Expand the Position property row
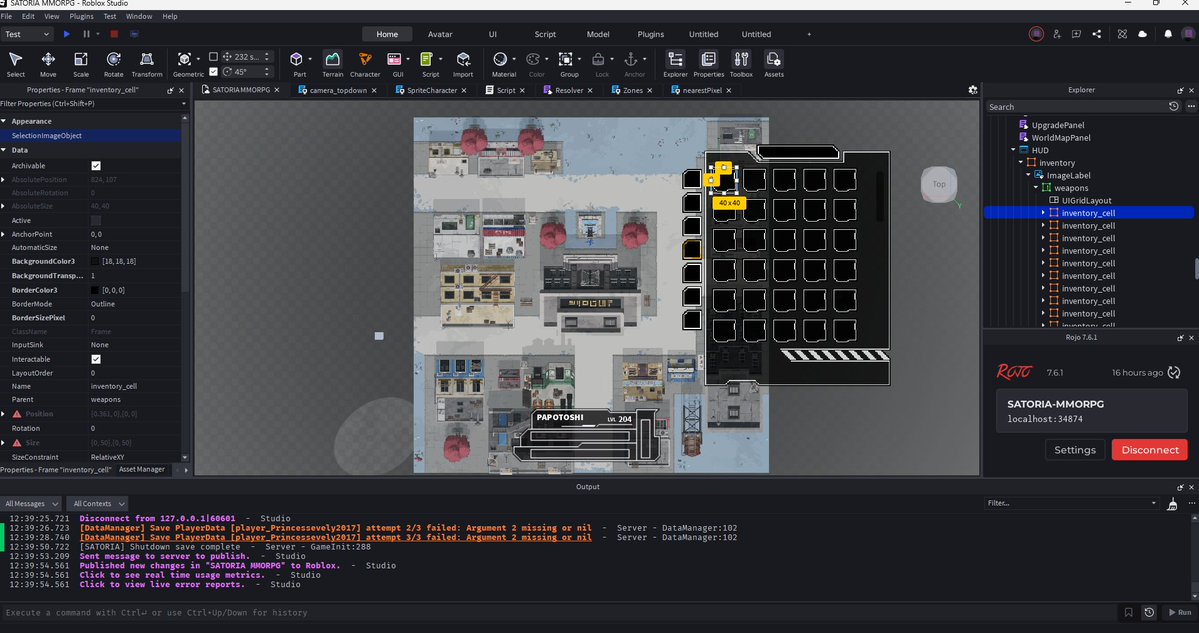Screen dimensions: 1199x633 (4, 414)
